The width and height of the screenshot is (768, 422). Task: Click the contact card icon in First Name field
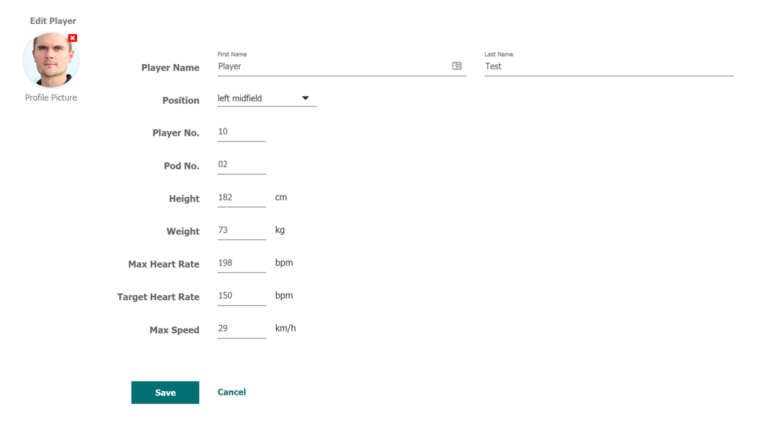coord(456,66)
